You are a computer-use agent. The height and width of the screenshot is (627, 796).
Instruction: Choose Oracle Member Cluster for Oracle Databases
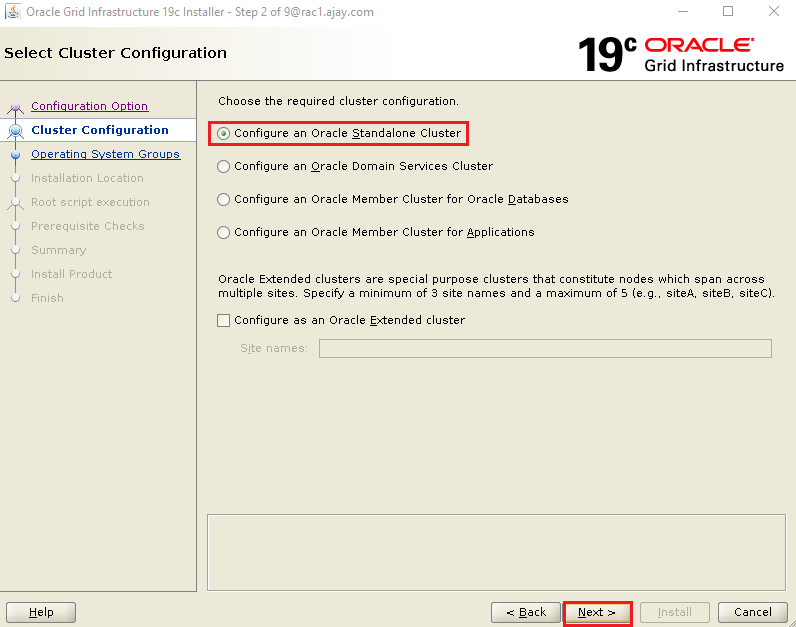(x=392, y=199)
